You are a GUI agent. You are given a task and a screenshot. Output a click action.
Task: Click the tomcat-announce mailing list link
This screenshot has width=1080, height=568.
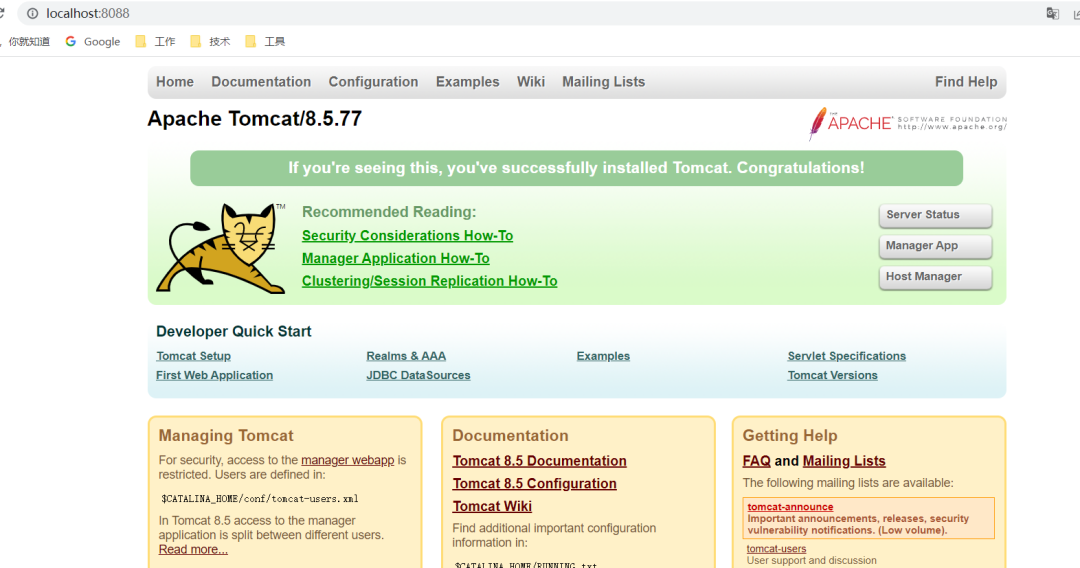[790, 507]
